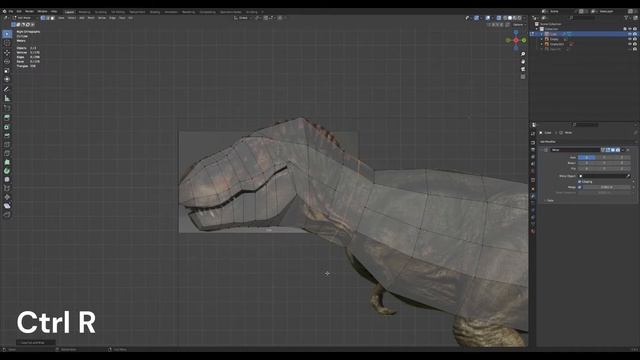Select the Rip Region tool
The image size is (640, 360).
coord(7,214)
